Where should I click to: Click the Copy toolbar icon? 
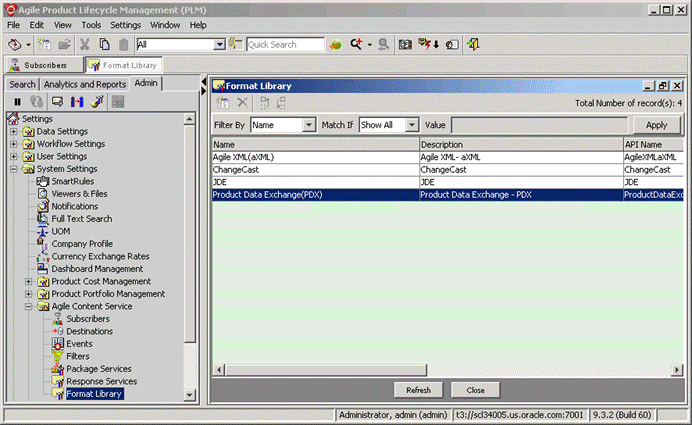105,44
